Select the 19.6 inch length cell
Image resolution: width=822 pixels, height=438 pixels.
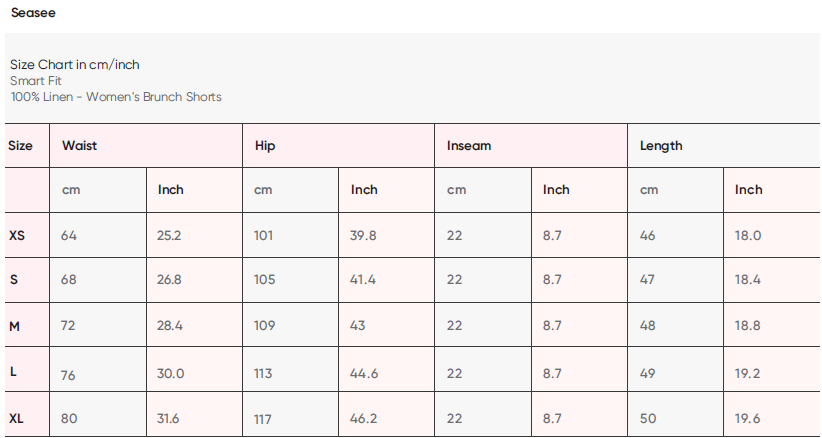748,419
